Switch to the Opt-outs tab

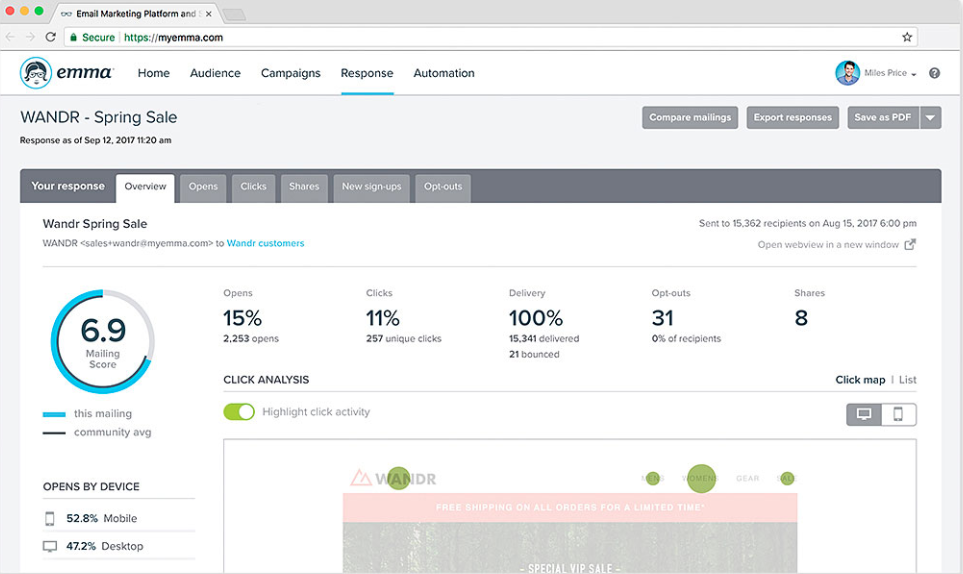coord(443,187)
